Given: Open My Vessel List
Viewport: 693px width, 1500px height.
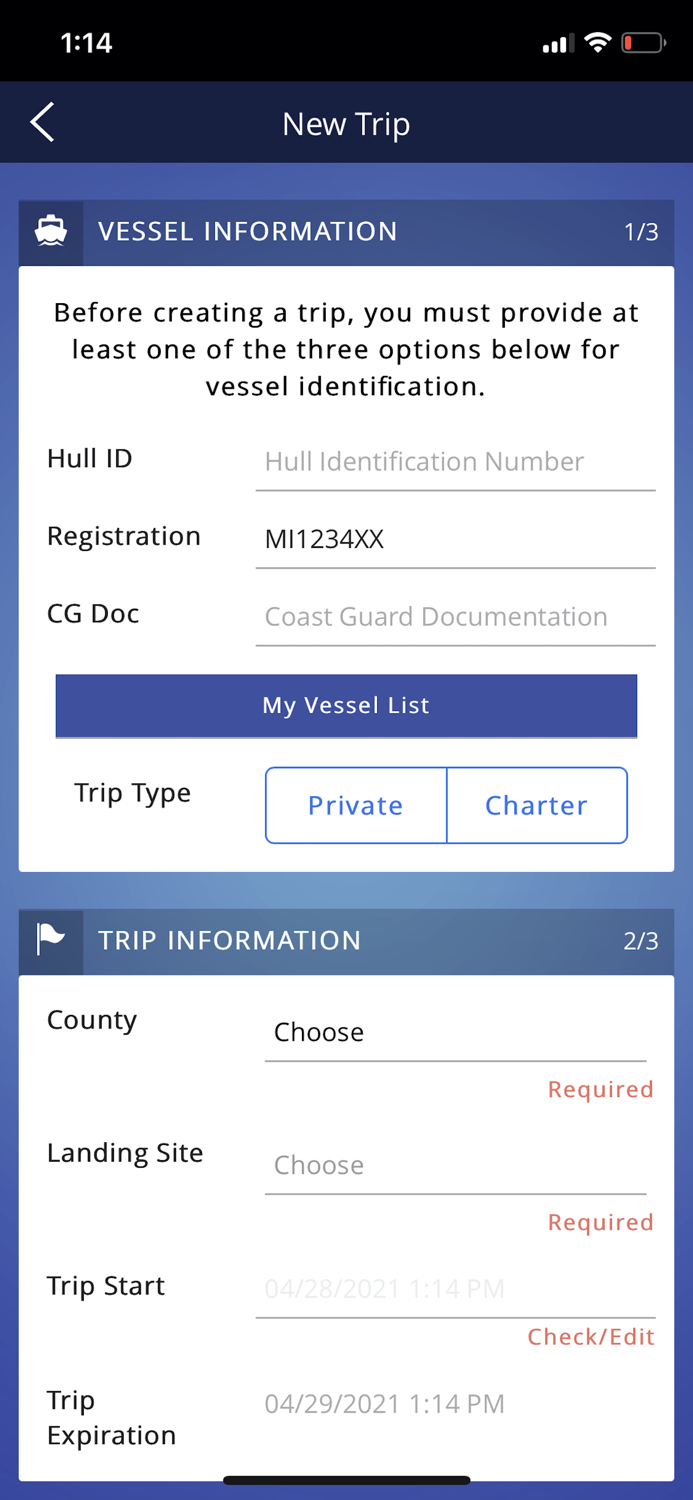Looking at the screenshot, I should click(x=346, y=706).
